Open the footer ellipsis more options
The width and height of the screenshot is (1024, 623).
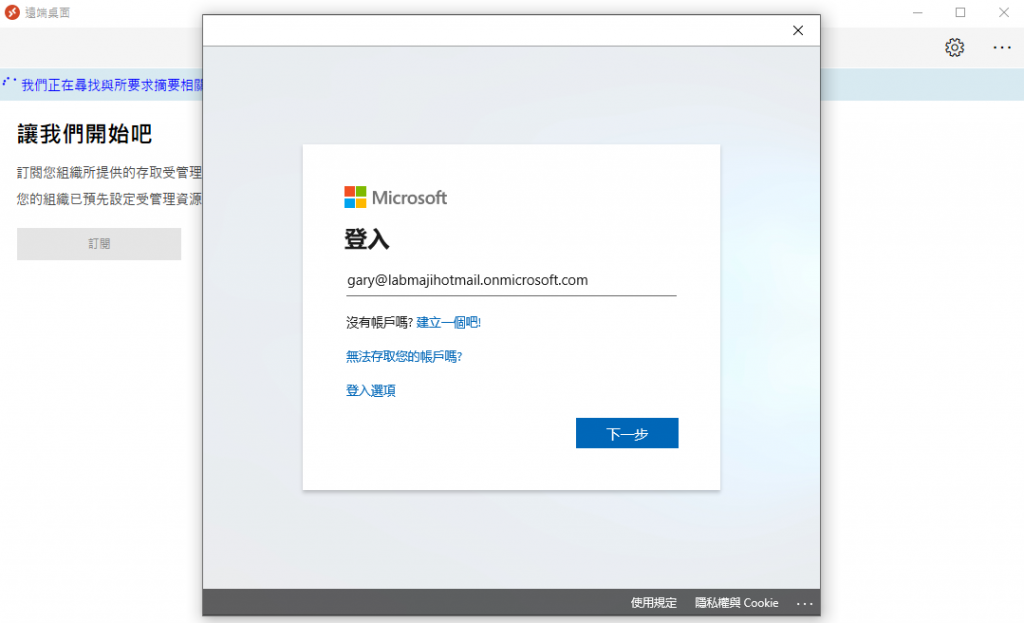805,603
